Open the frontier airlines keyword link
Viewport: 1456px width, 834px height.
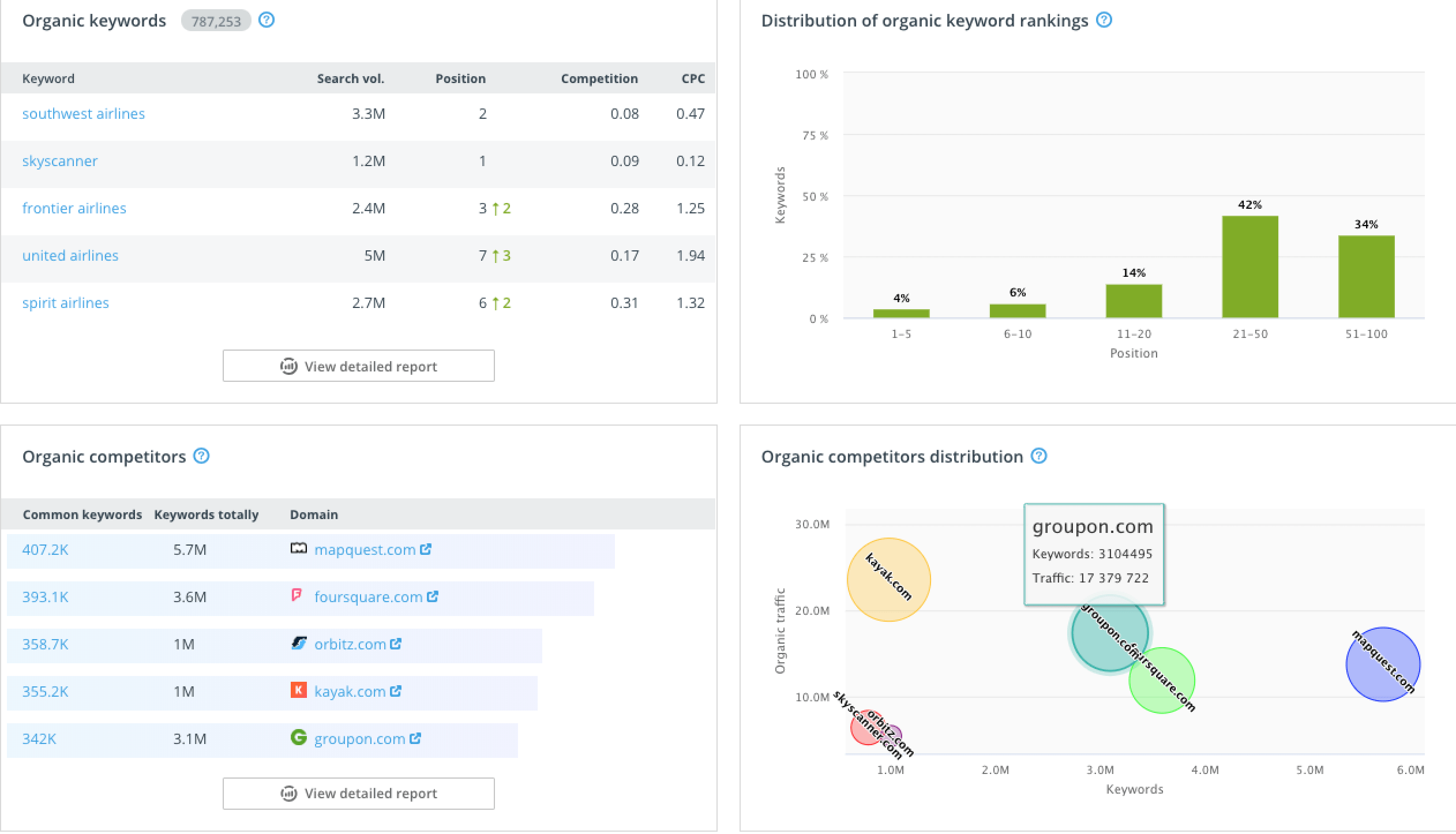(74, 208)
